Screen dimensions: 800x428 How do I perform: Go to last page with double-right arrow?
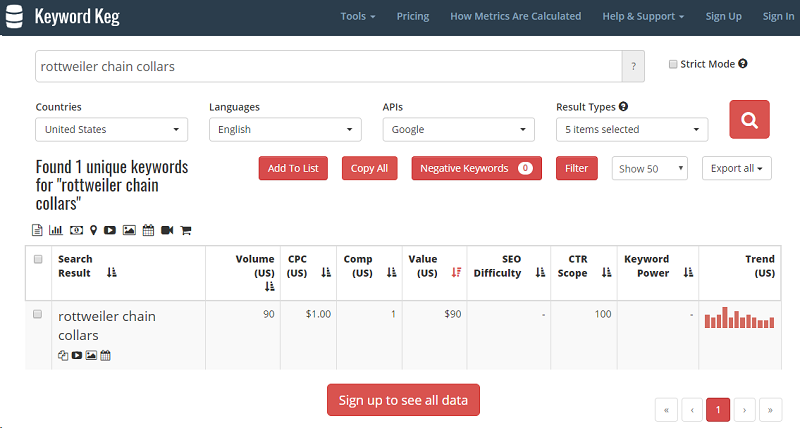(x=770, y=410)
